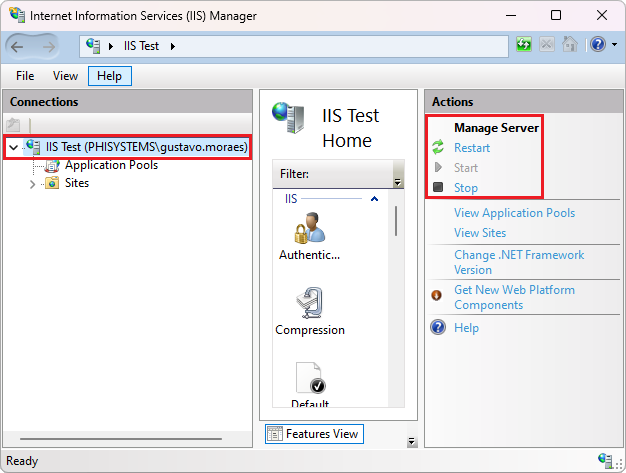The height and width of the screenshot is (473, 626).
Task: Open the Help menu
Action: click(x=110, y=76)
